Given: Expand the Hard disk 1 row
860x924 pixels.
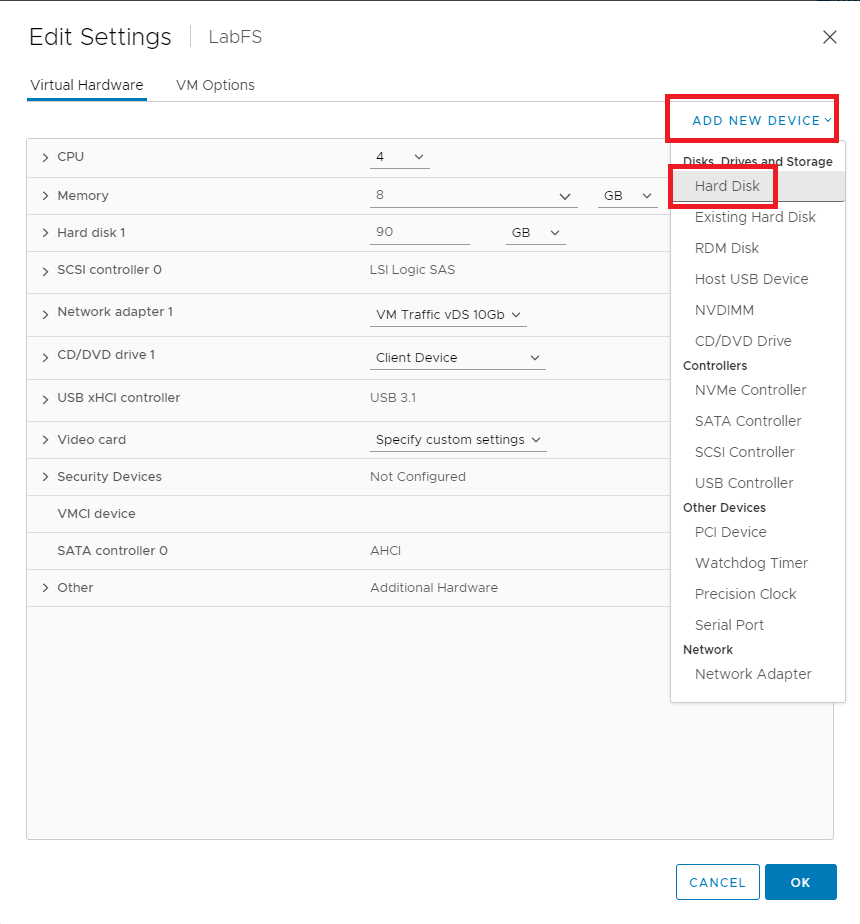Looking at the screenshot, I should tap(45, 233).
